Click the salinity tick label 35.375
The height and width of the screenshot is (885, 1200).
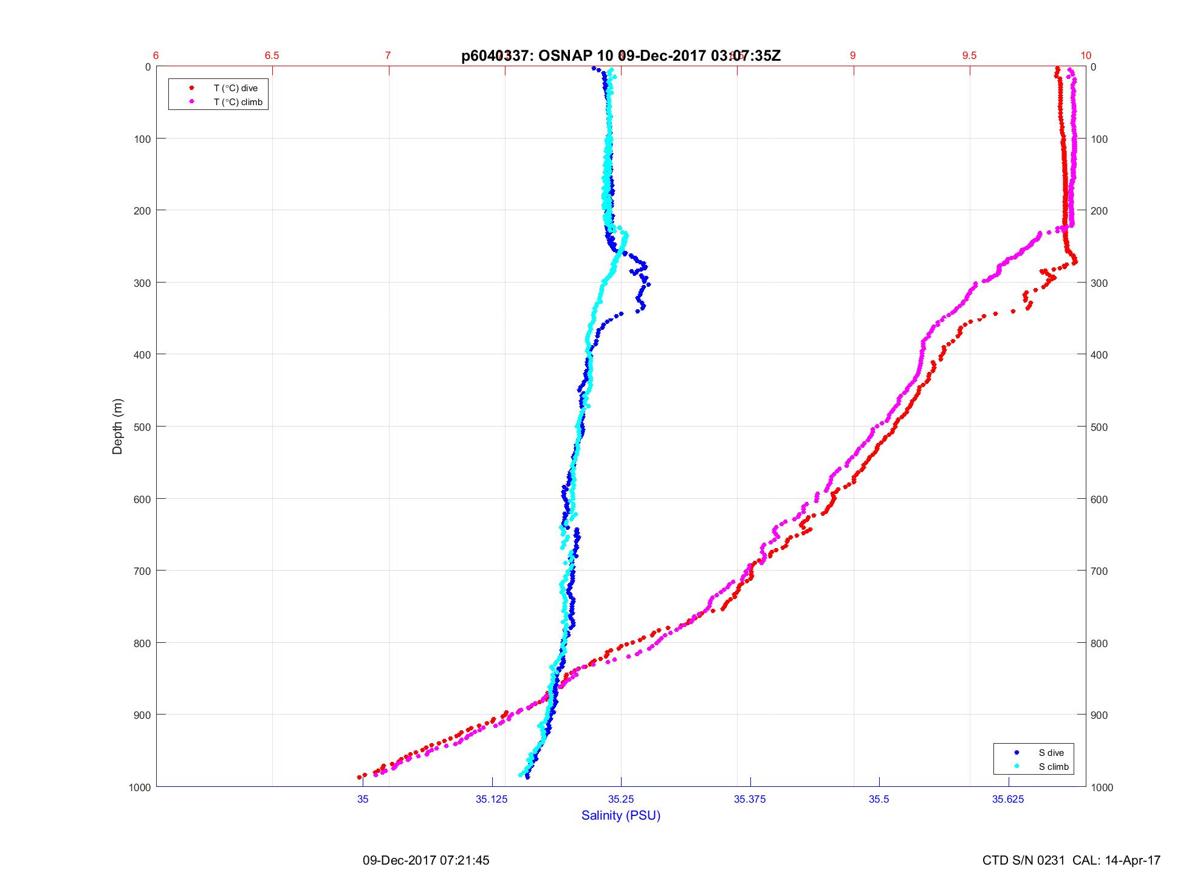coord(750,800)
